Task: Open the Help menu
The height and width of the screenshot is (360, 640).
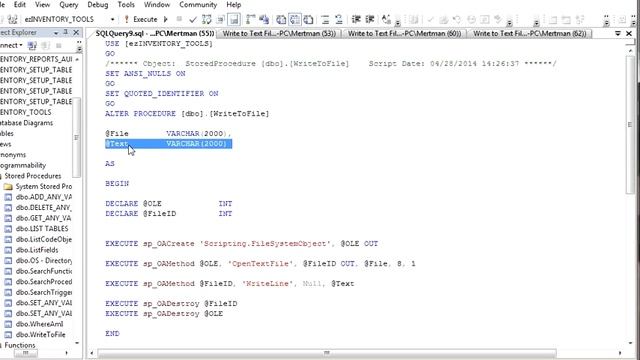Action: pos(233,5)
